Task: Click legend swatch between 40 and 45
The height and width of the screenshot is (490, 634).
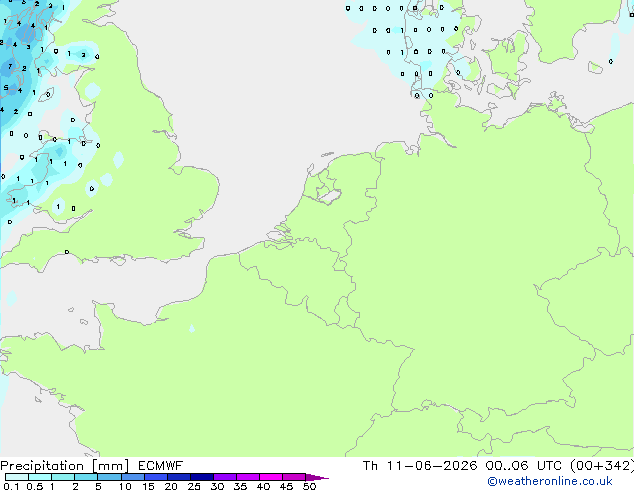Action: [271, 477]
